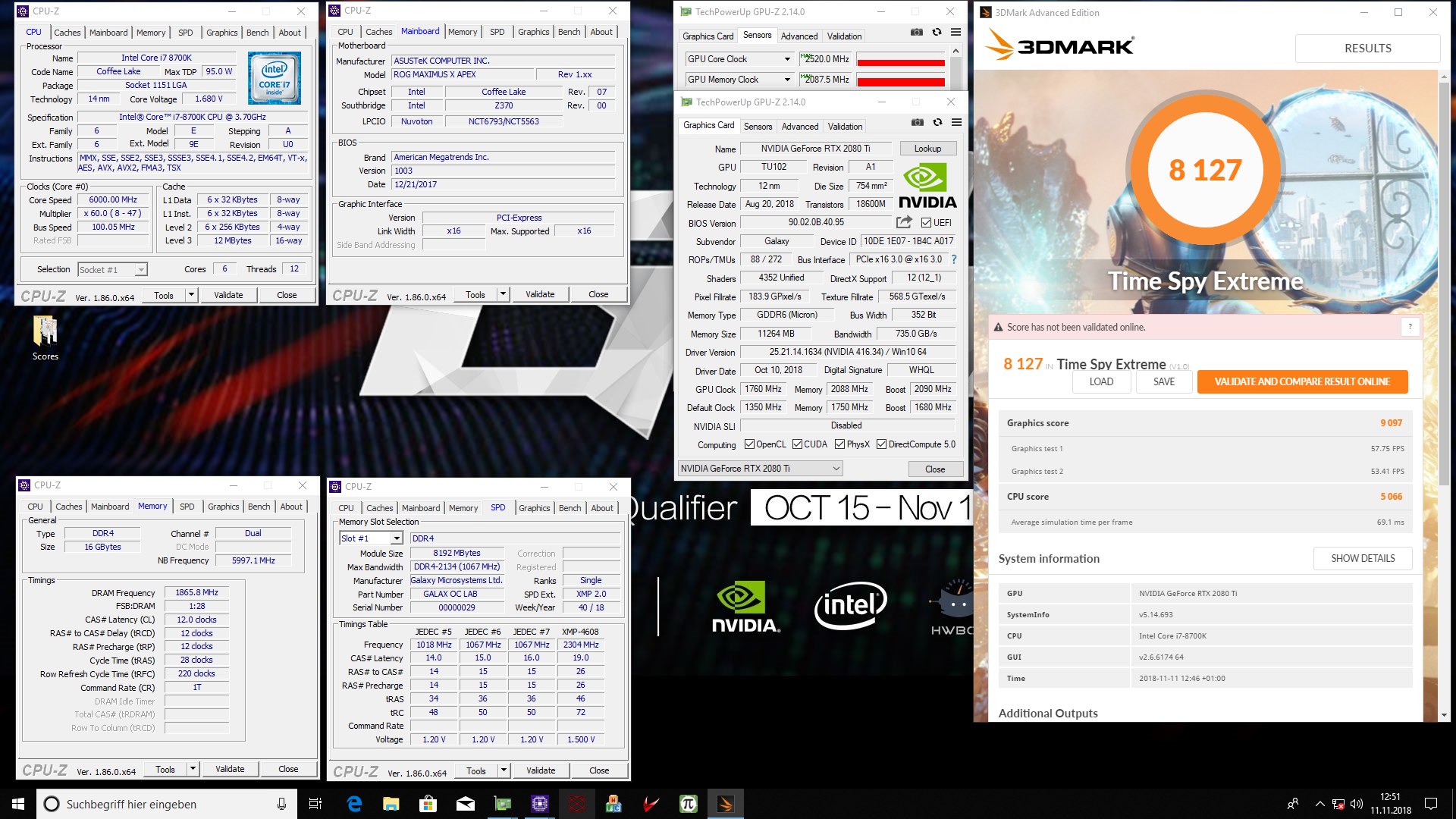Click the BIOS export icon beside BIOS Version
Viewport: 1456px width, 819px height.
pyautogui.click(x=904, y=222)
